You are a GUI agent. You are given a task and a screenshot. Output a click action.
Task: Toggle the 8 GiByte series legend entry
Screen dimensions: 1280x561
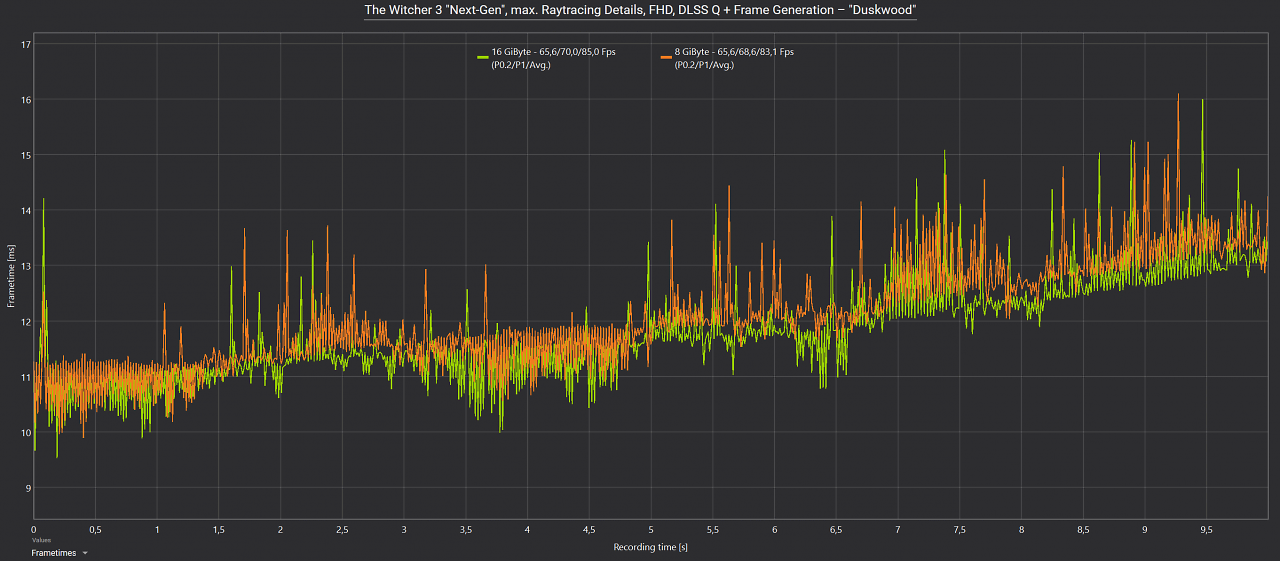click(727, 58)
